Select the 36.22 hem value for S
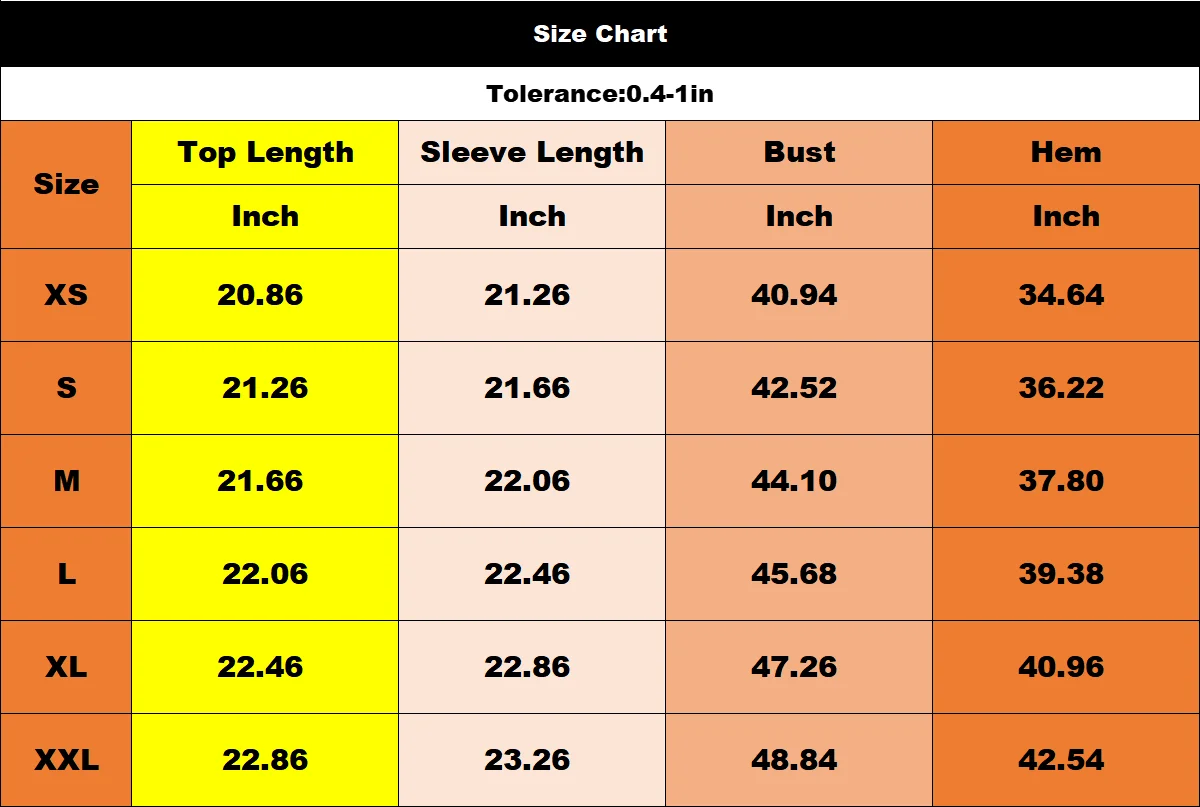 click(x=1066, y=388)
